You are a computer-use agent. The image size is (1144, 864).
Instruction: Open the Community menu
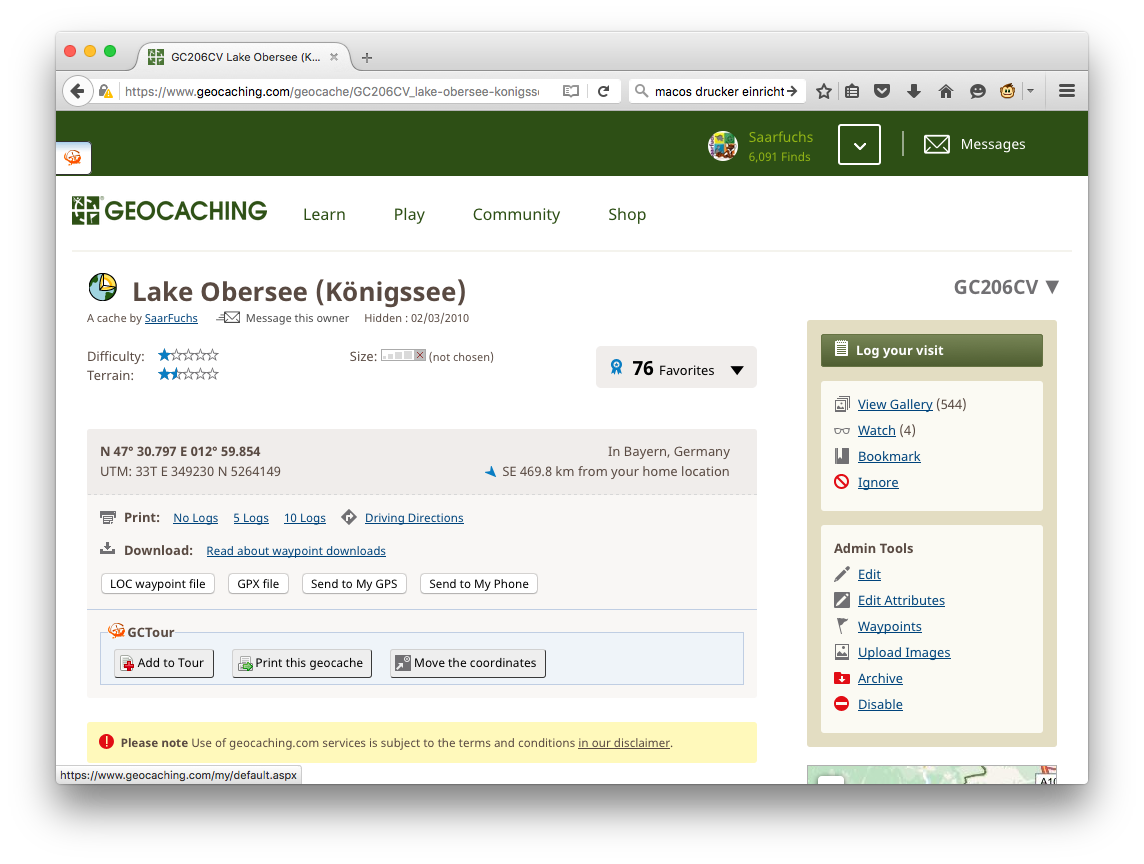pos(517,215)
